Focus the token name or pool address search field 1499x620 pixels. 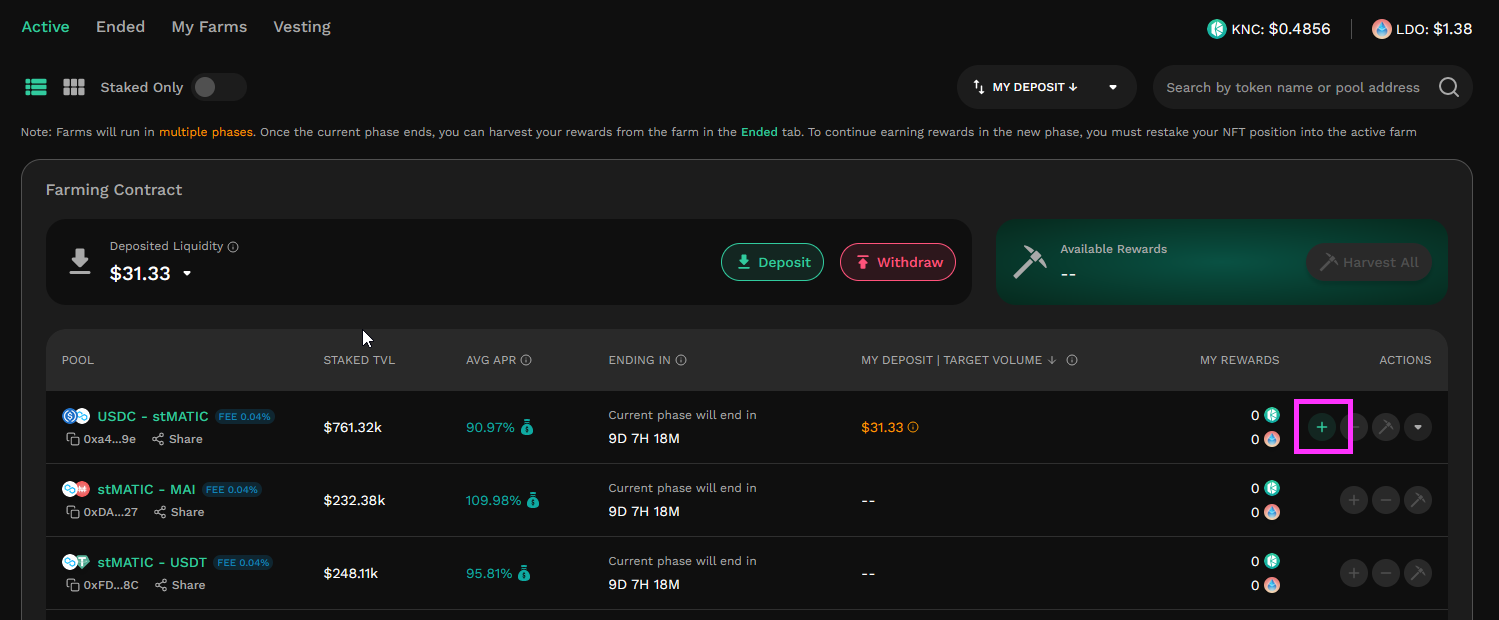point(1293,87)
